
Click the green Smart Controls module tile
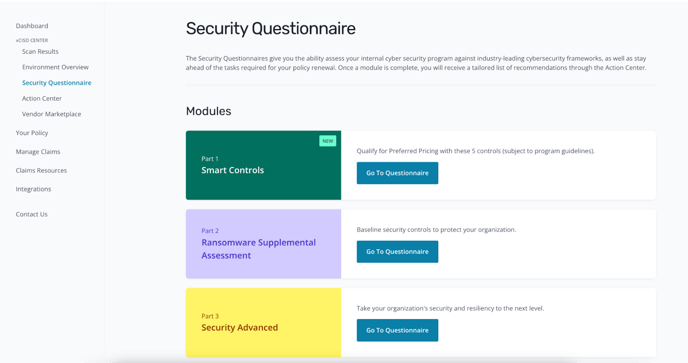[x=263, y=165]
